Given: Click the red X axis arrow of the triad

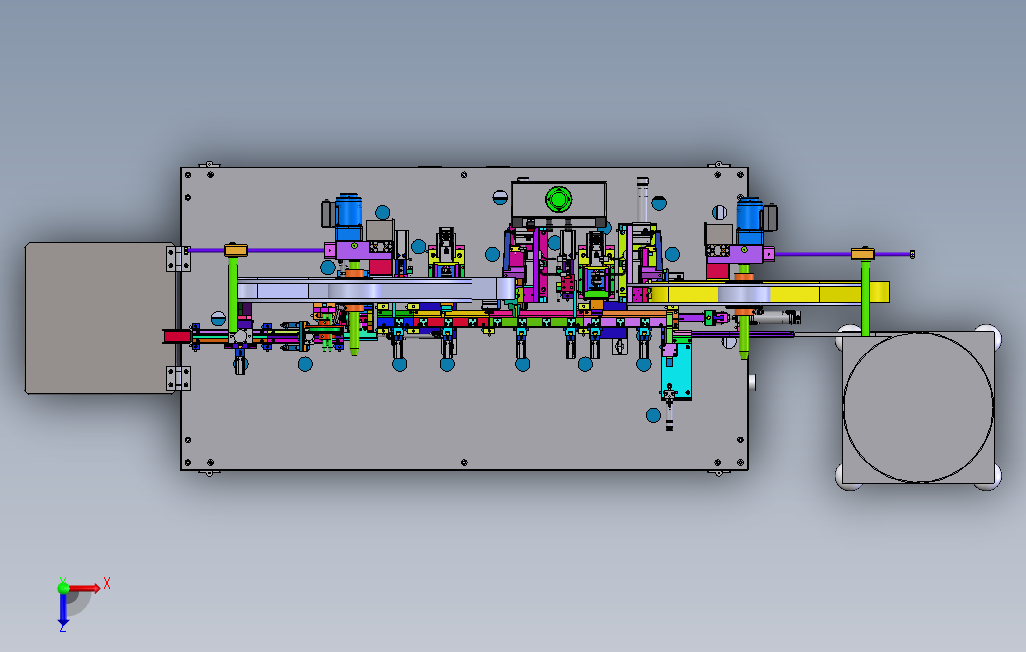Looking at the screenshot, I should click(85, 588).
